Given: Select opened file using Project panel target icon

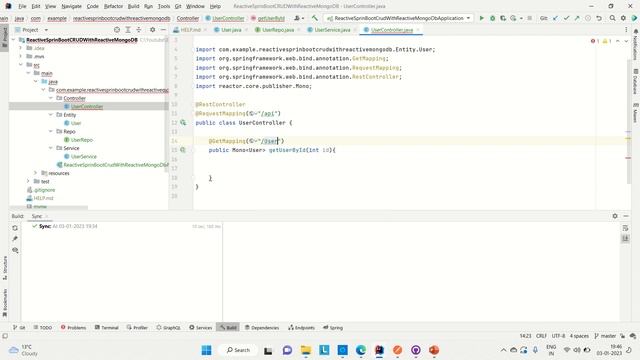Looking at the screenshot, I should coord(117,30).
